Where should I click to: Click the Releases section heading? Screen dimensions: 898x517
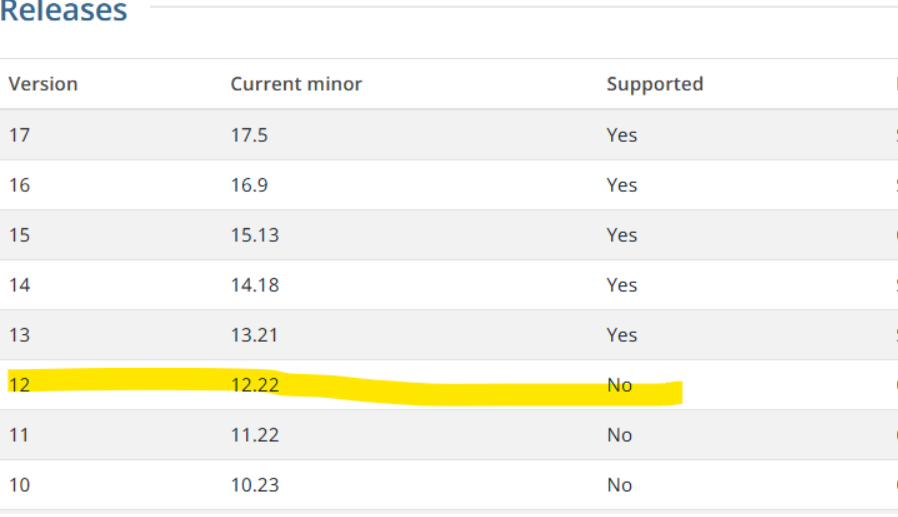pyautogui.click(x=64, y=12)
